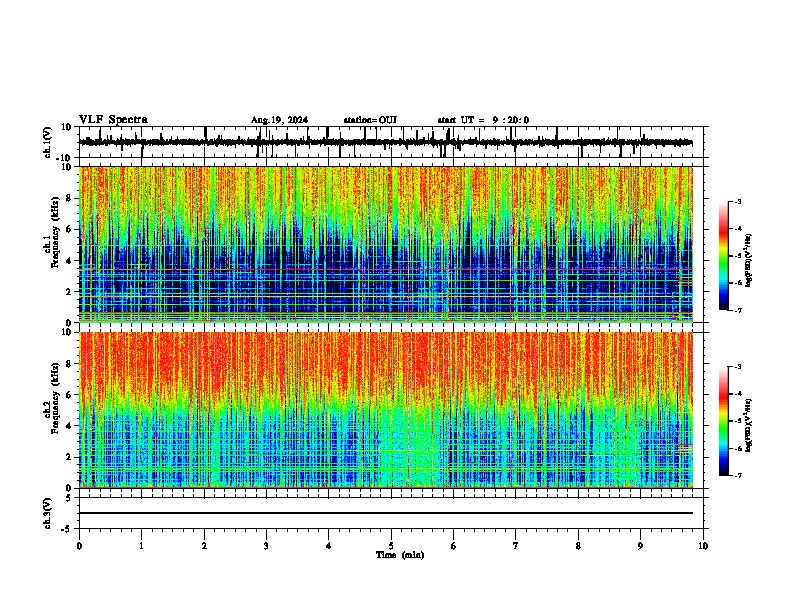Image resolution: width=792 pixels, height=612 pixels.
Task: Click the ch.1 spectrogram panel
Action: [x=386, y=244]
